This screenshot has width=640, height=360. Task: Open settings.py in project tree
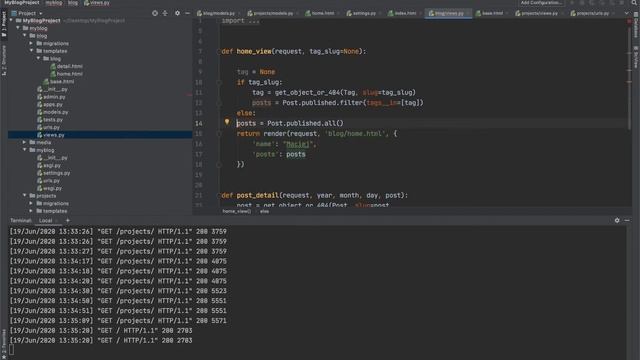(54, 173)
